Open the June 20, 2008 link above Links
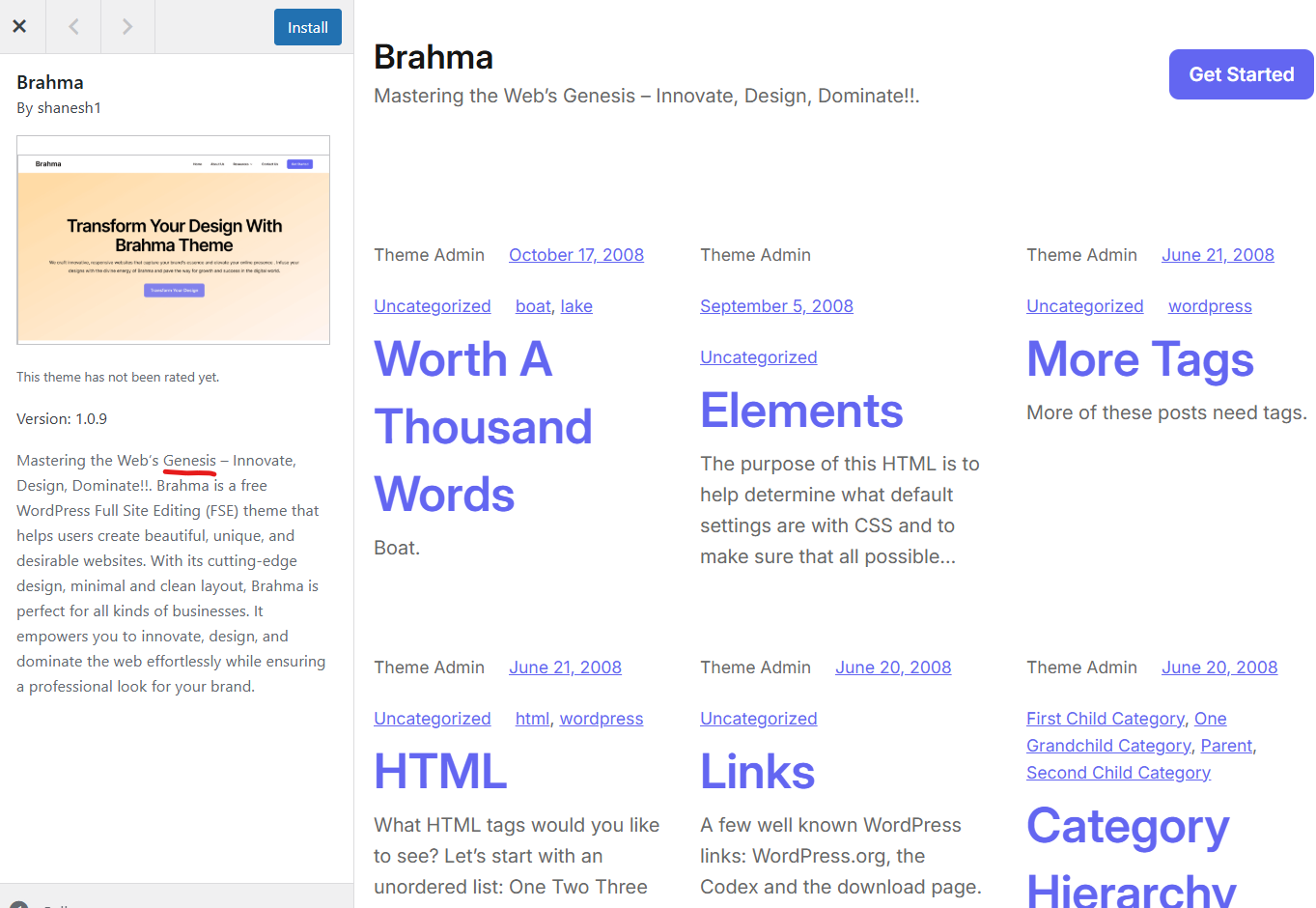Image resolution: width=1316 pixels, height=908 pixels. (893, 667)
